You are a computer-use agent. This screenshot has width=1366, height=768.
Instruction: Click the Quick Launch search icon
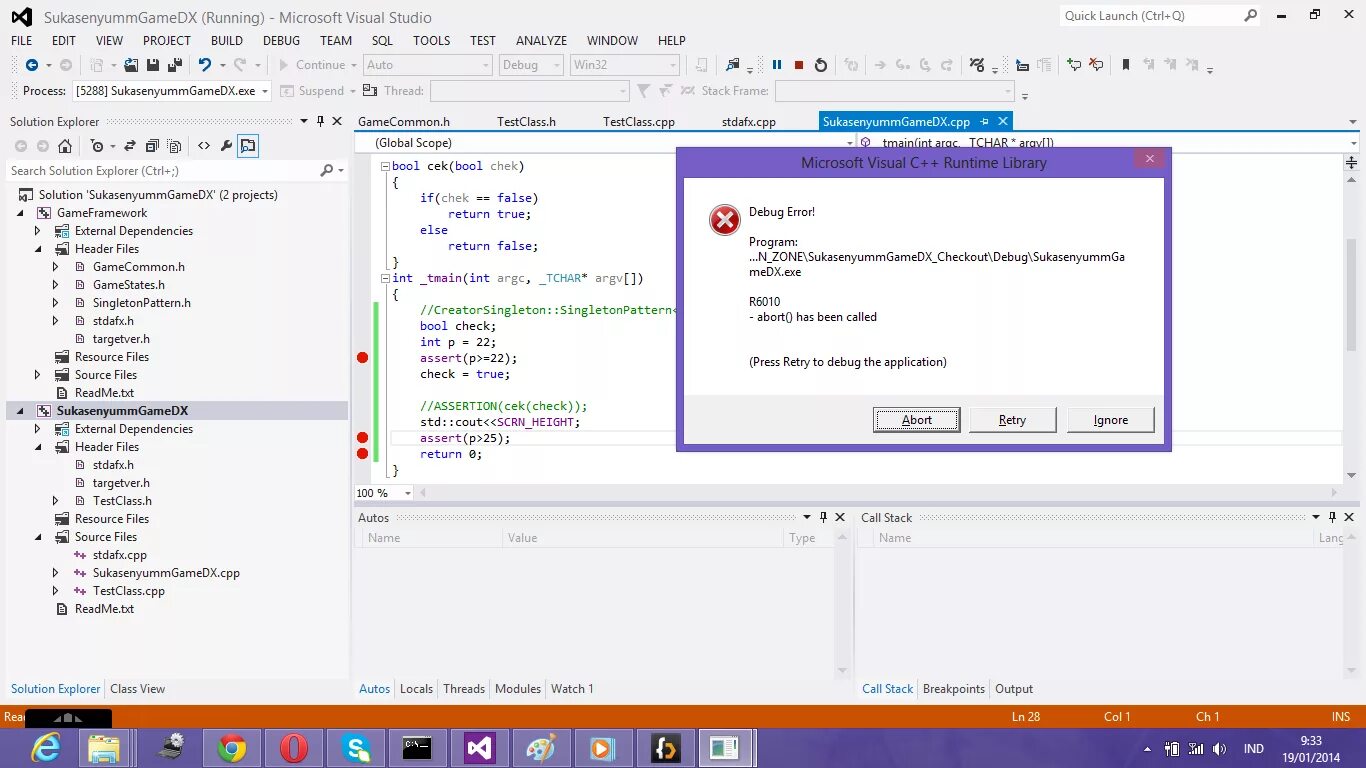(x=1250, y=16)
